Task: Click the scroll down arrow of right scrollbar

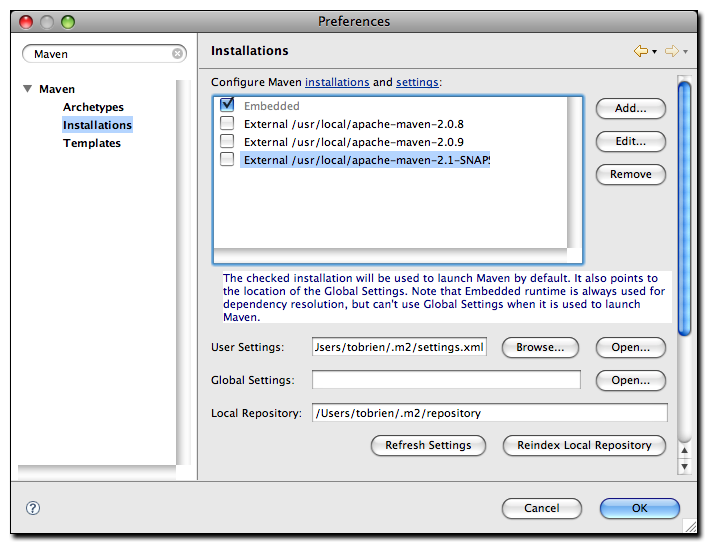Action: pos(684,466)
